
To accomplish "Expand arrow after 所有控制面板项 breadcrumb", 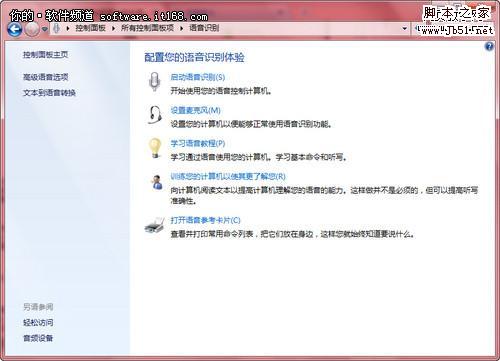I will 182,28.
